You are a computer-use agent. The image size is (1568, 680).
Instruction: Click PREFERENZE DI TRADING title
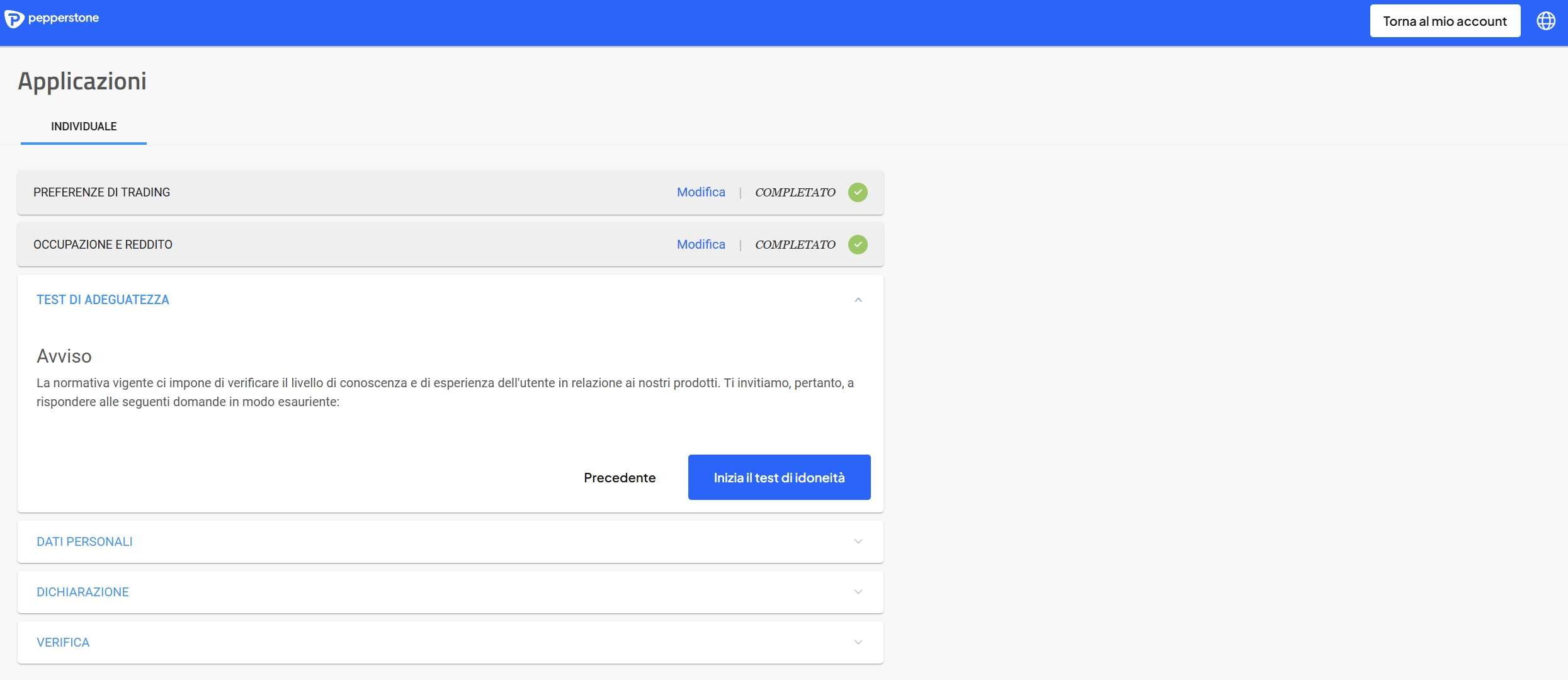pos(101,192)
